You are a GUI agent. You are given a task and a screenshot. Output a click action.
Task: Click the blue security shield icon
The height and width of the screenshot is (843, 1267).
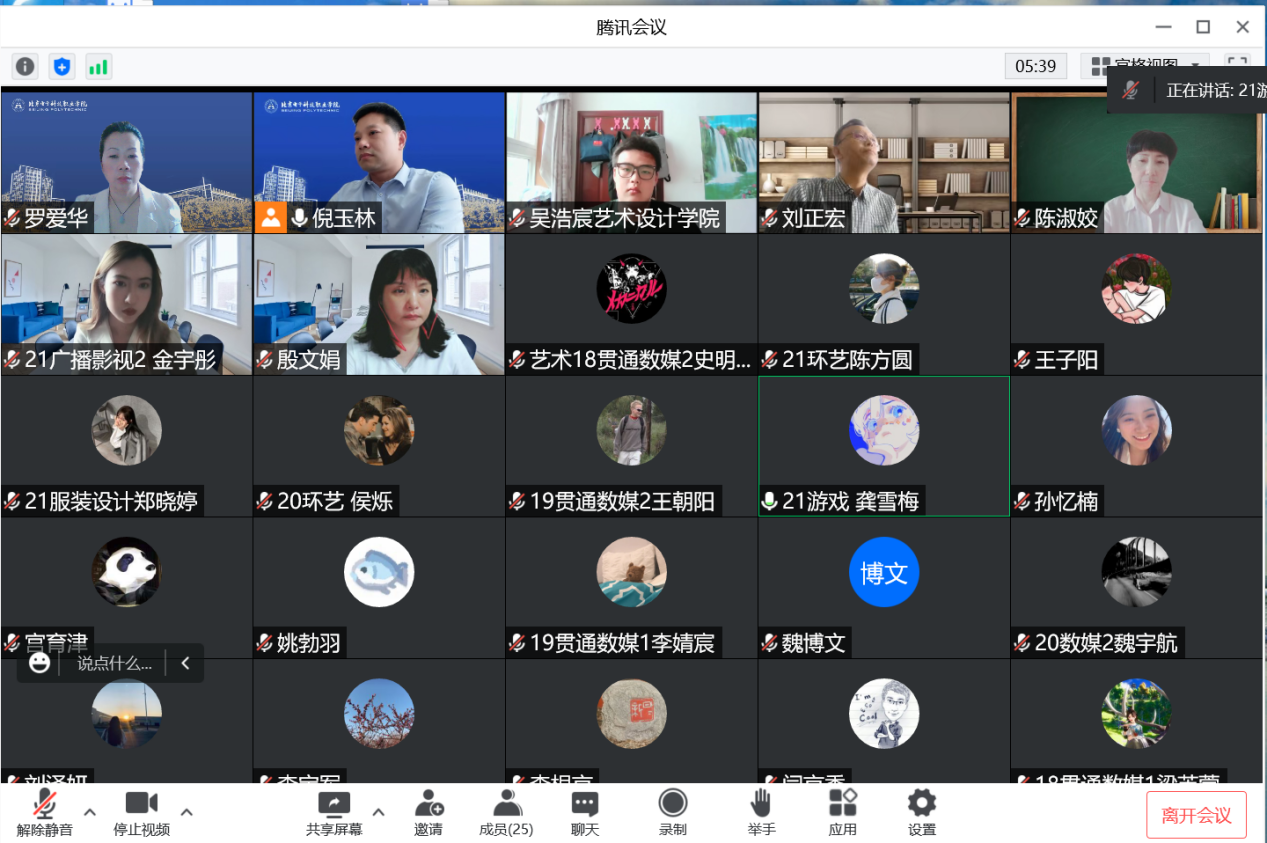(62, 67)
